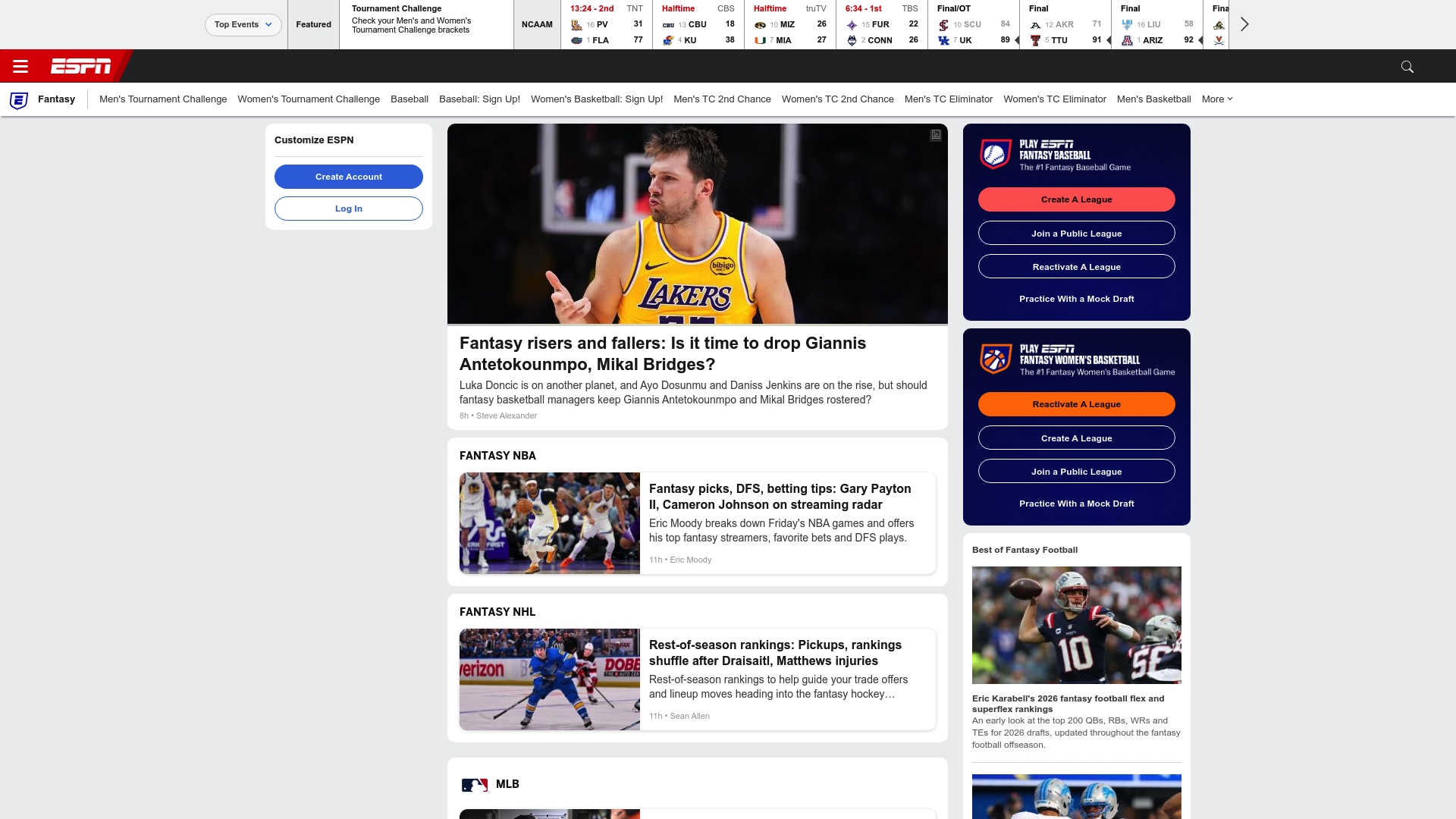Open the search magnifier
1456x819 pixels.
[1407, 66]
